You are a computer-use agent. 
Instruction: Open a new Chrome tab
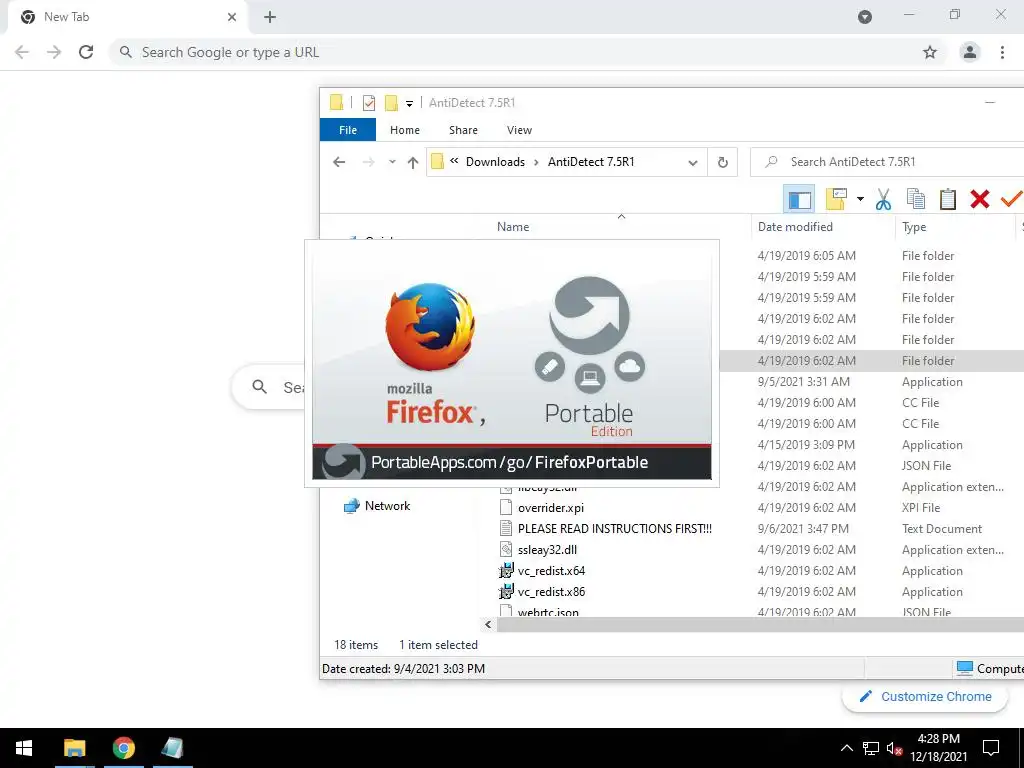point(270,17)
